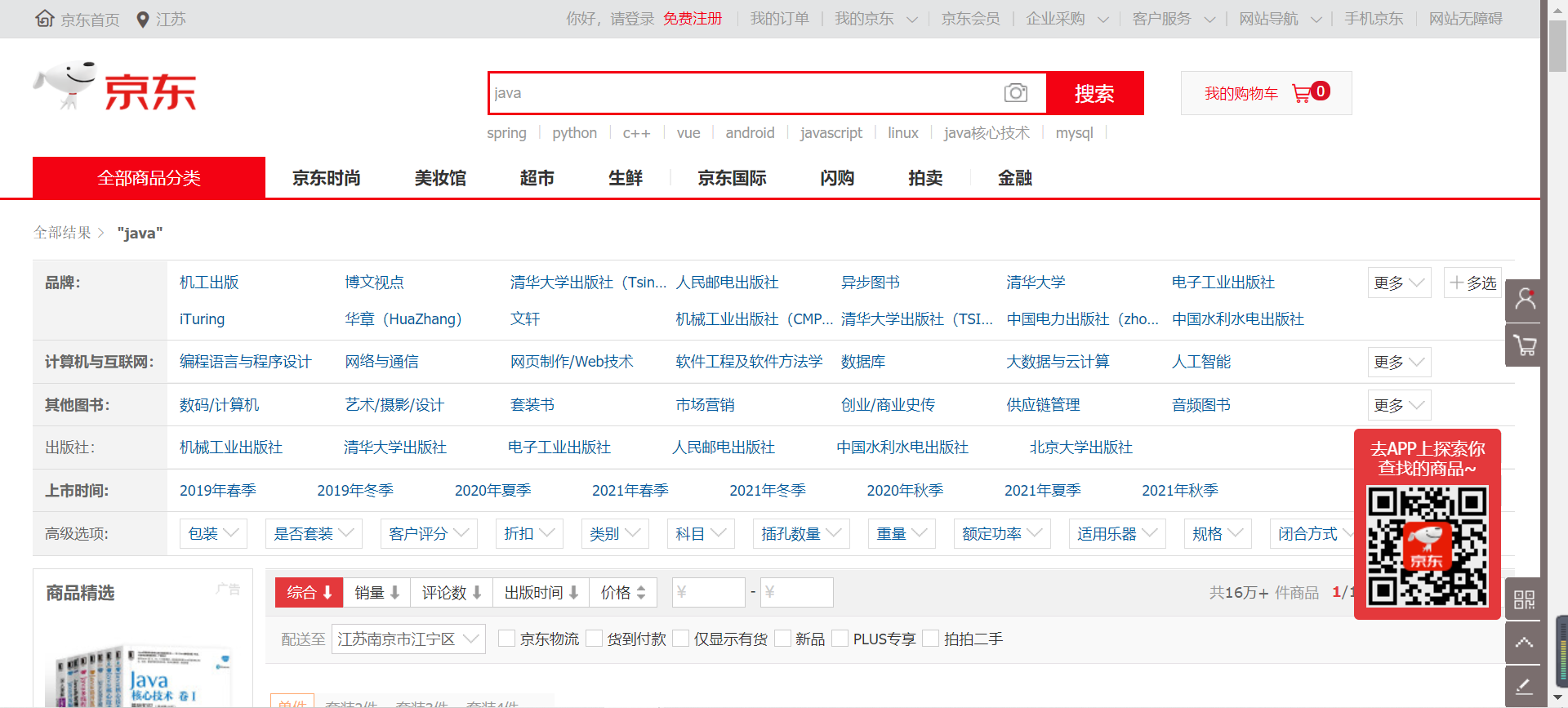
Task: Click 免费注册 link
Action: pyautogui.click(x=693, y=19)
